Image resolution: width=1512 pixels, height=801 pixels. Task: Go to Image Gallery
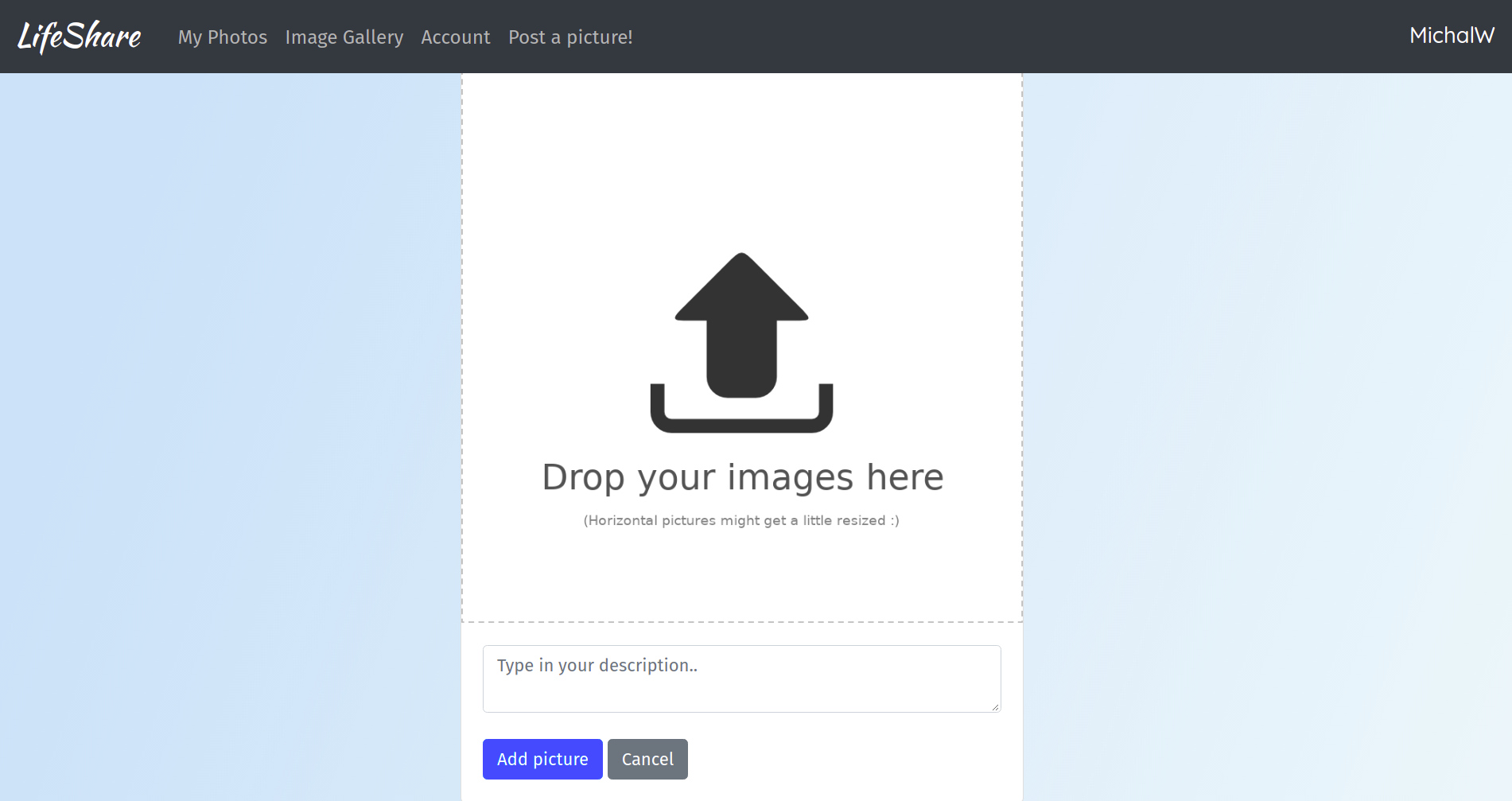click(x=344, y=37)
